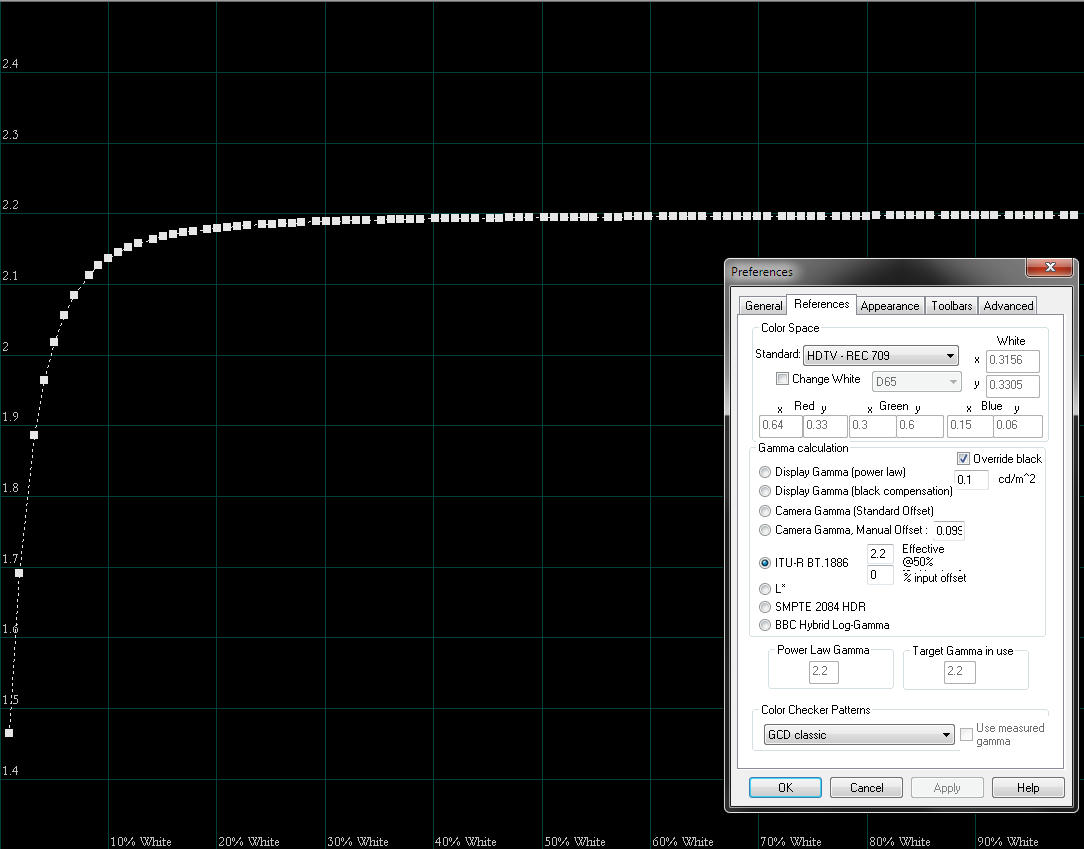Select Display Gamma (power law) option
The image size is (1084, 849).
pos(766,472)
